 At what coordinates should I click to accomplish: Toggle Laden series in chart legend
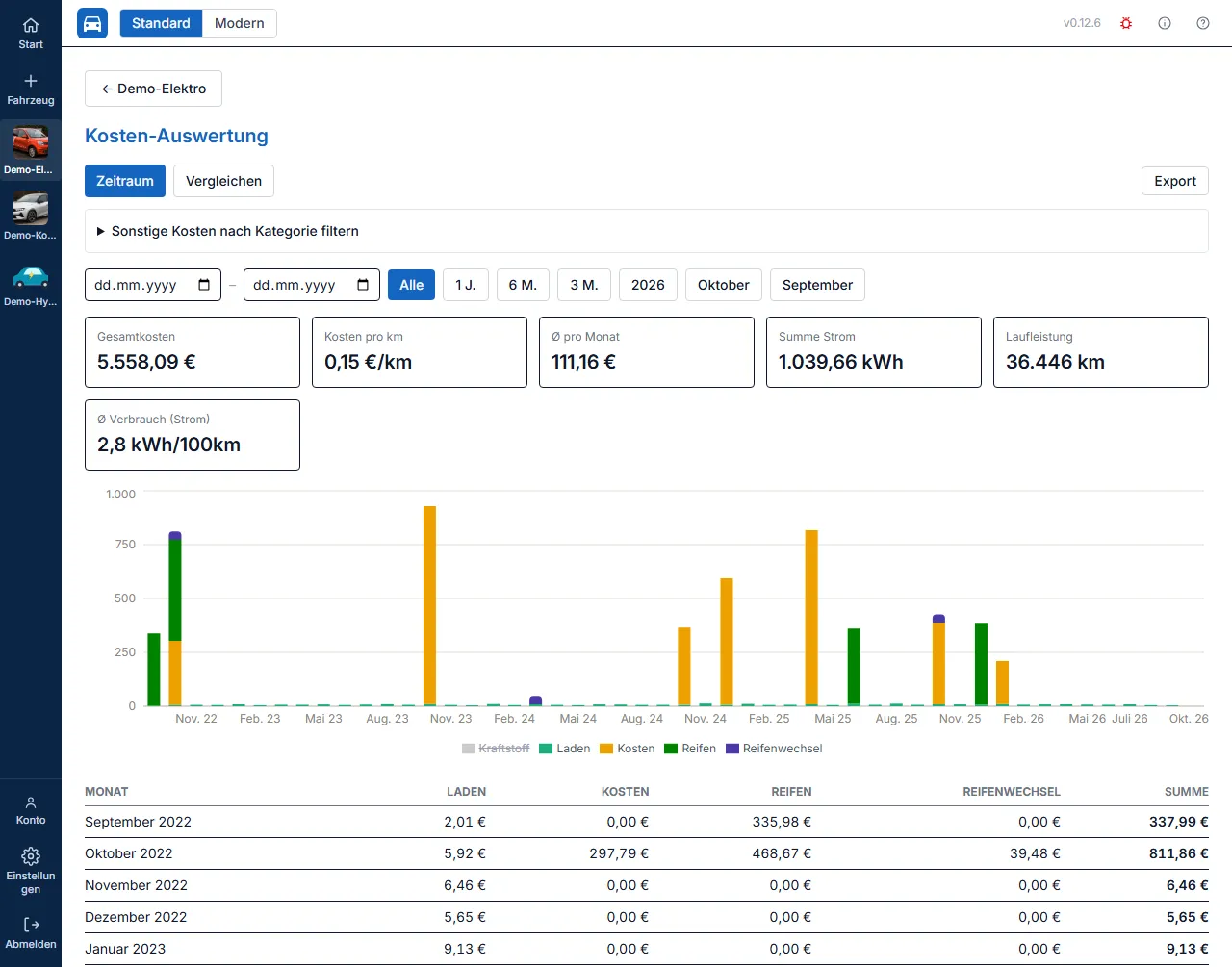click(565, 749)
